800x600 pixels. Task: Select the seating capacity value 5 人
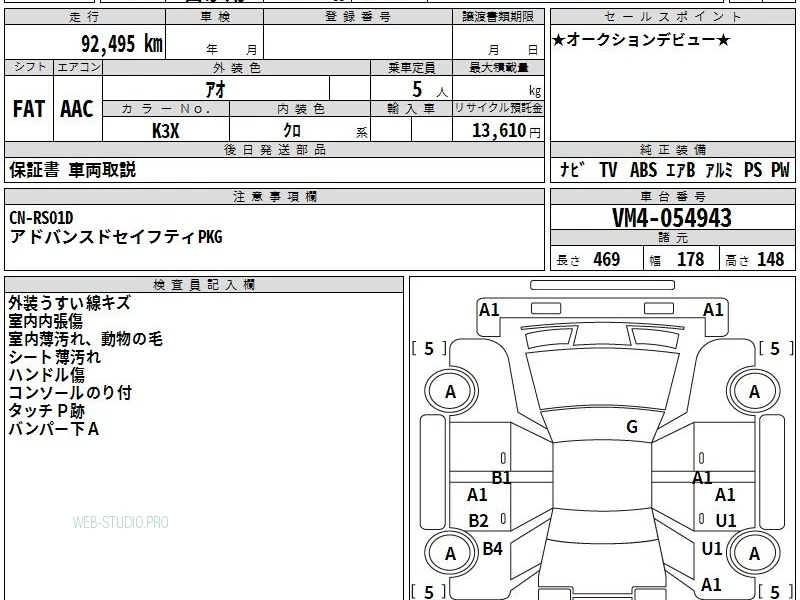[x=430, y=90]
